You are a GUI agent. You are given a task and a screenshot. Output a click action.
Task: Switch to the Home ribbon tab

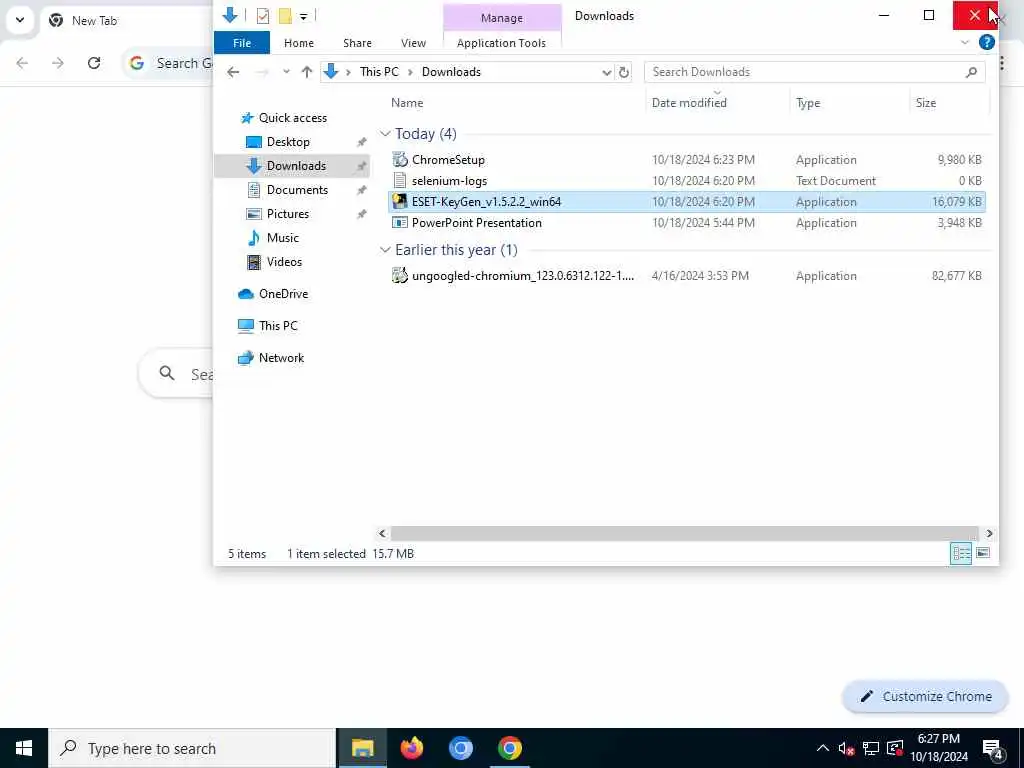(298, 43)
